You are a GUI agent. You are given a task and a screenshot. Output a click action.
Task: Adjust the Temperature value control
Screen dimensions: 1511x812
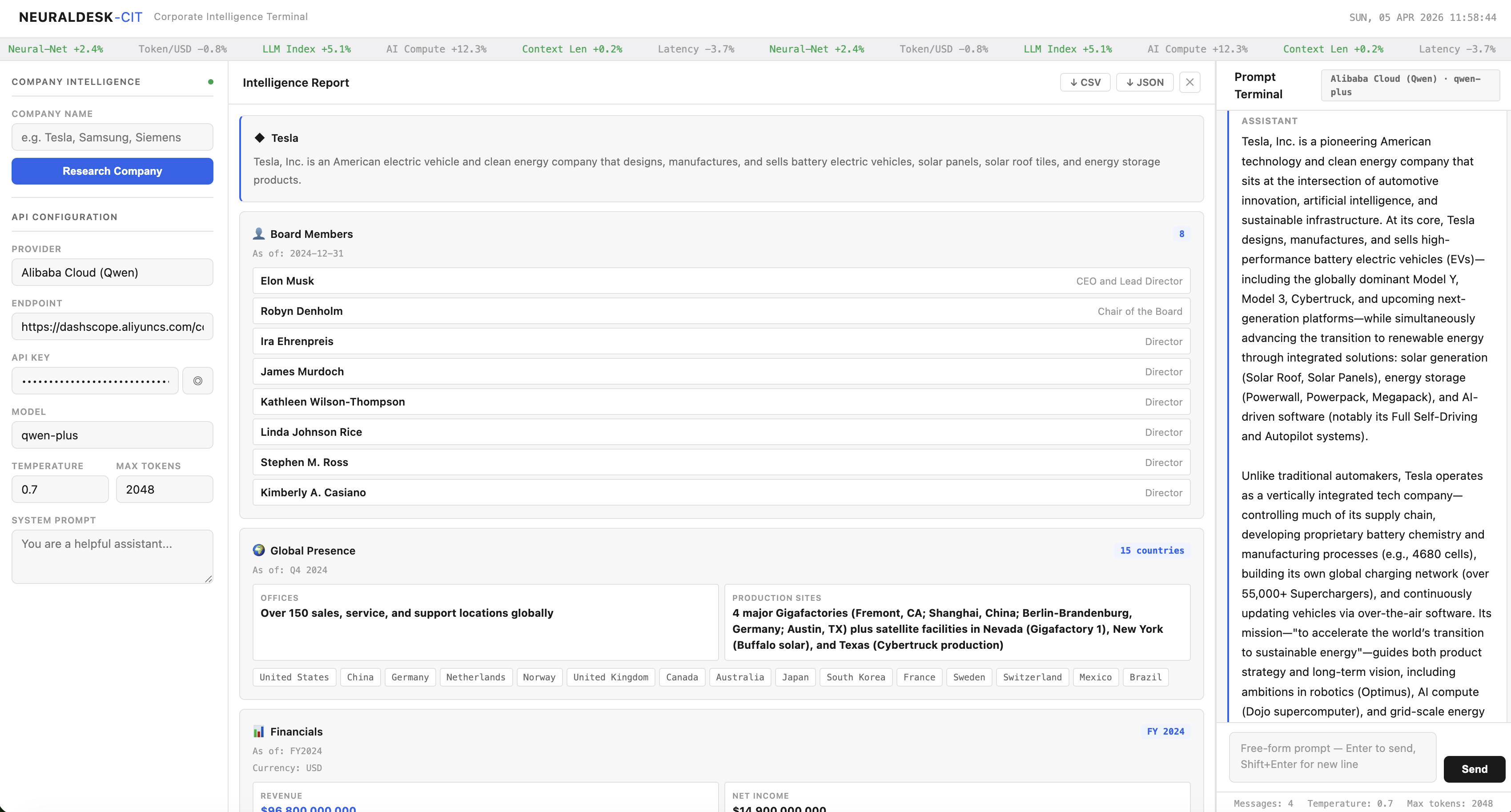coord(59,489)
